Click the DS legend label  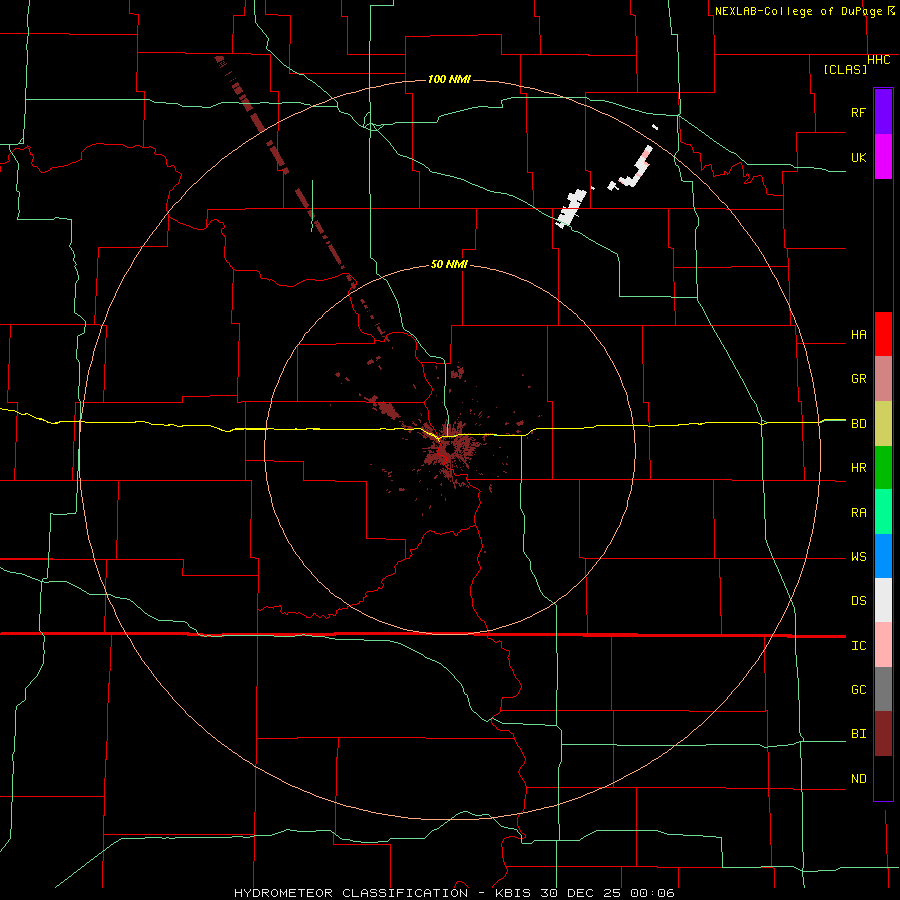858,601
